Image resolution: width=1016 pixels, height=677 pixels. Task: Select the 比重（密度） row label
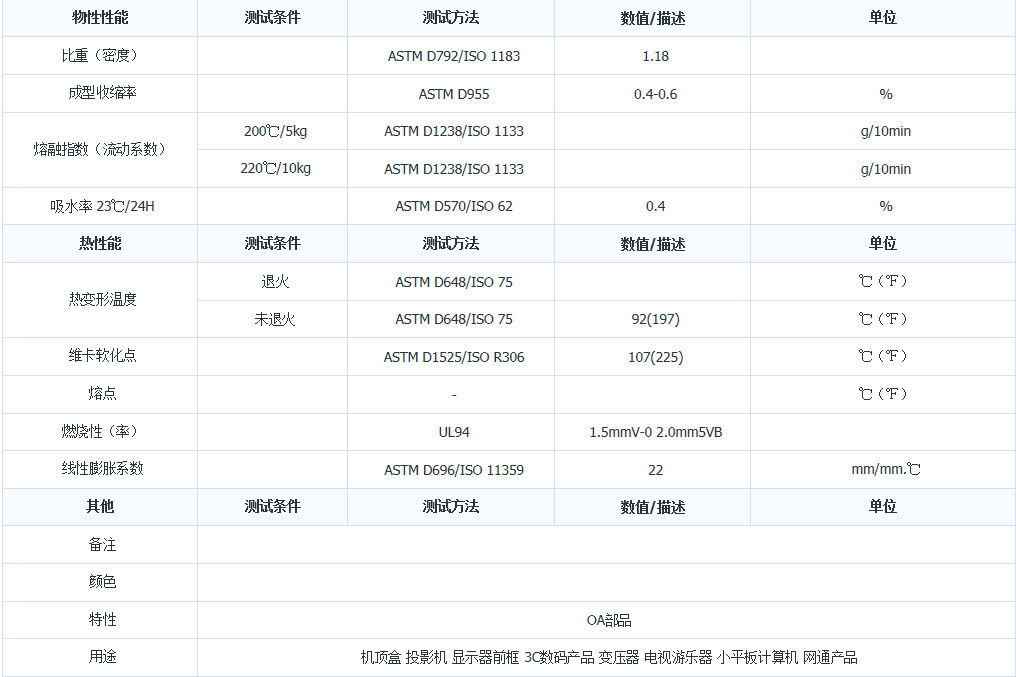(100, 56)
